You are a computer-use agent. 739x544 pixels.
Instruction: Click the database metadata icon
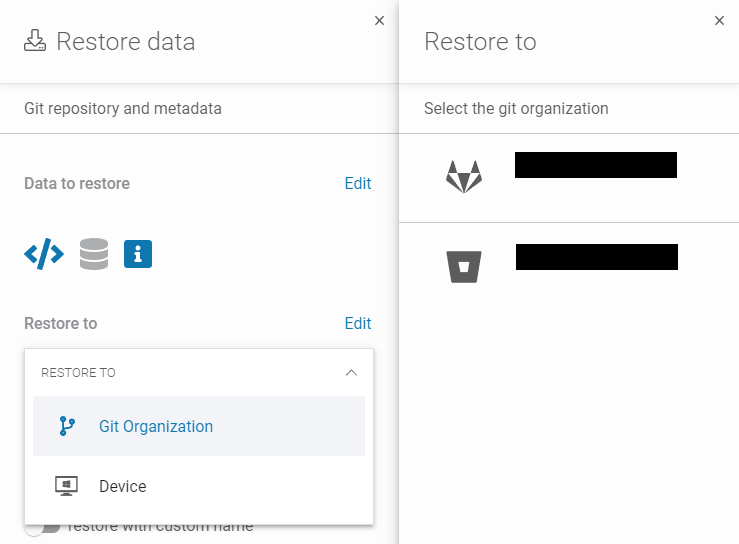pos(94,254)
